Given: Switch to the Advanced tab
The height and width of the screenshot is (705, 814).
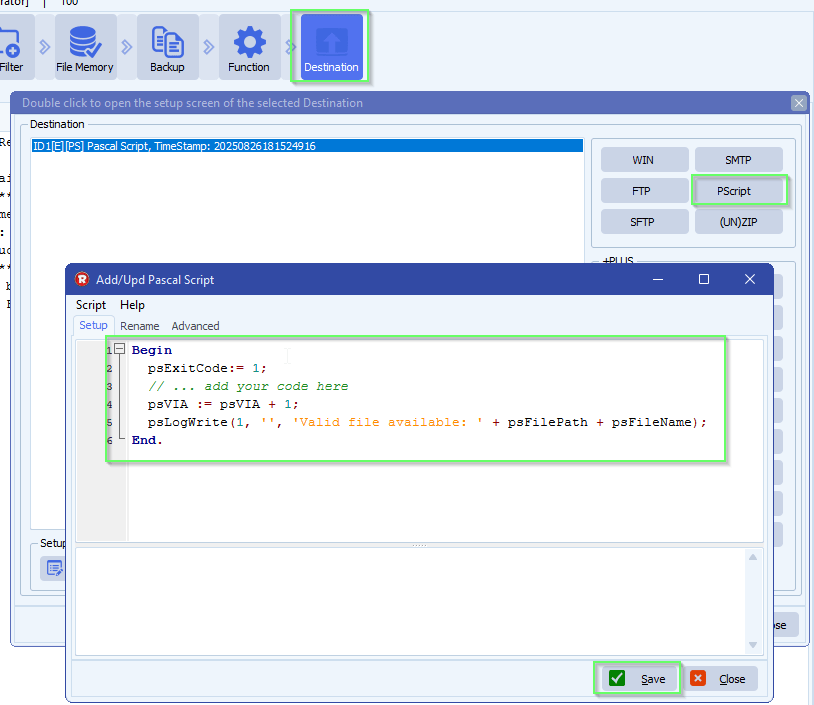Looking at the screenshot, I should 195,326.
